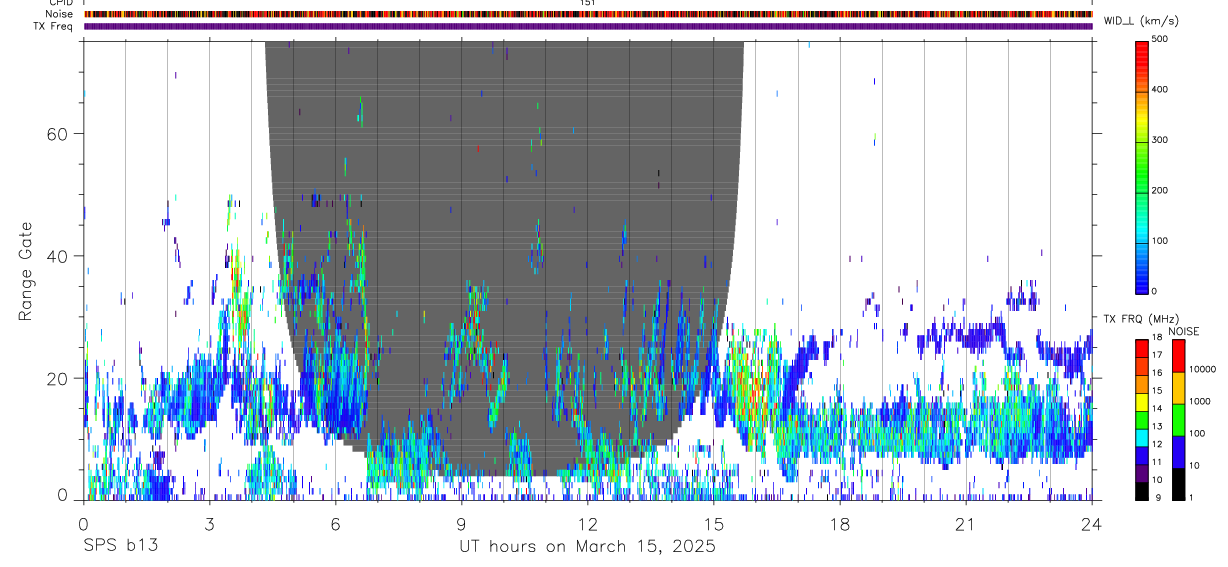Image resolution: width=1228 pixels, height=567 pixels.
Task: Click the cyan segment of TX FRQ legend
Action: (x=1142, y=437)
